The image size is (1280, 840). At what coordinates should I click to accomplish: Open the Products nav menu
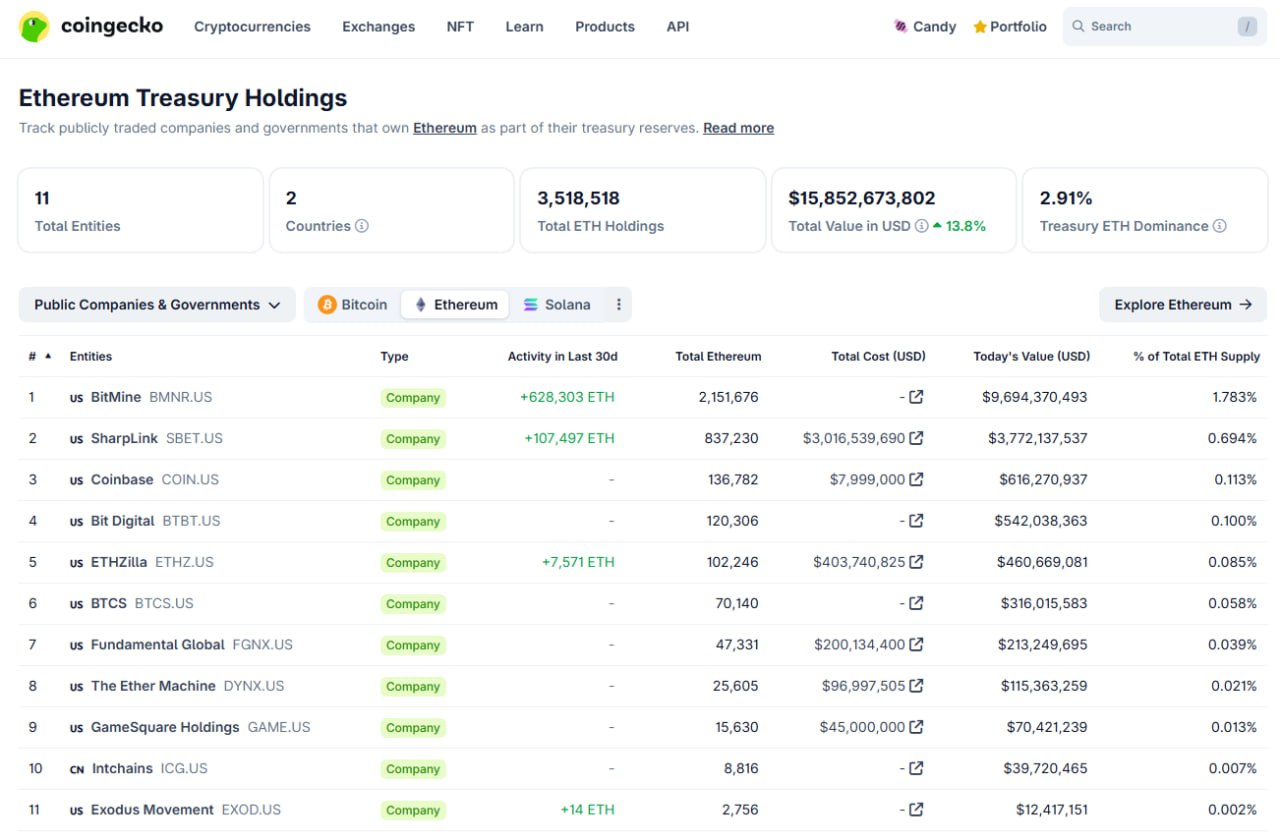click(604, 27)
